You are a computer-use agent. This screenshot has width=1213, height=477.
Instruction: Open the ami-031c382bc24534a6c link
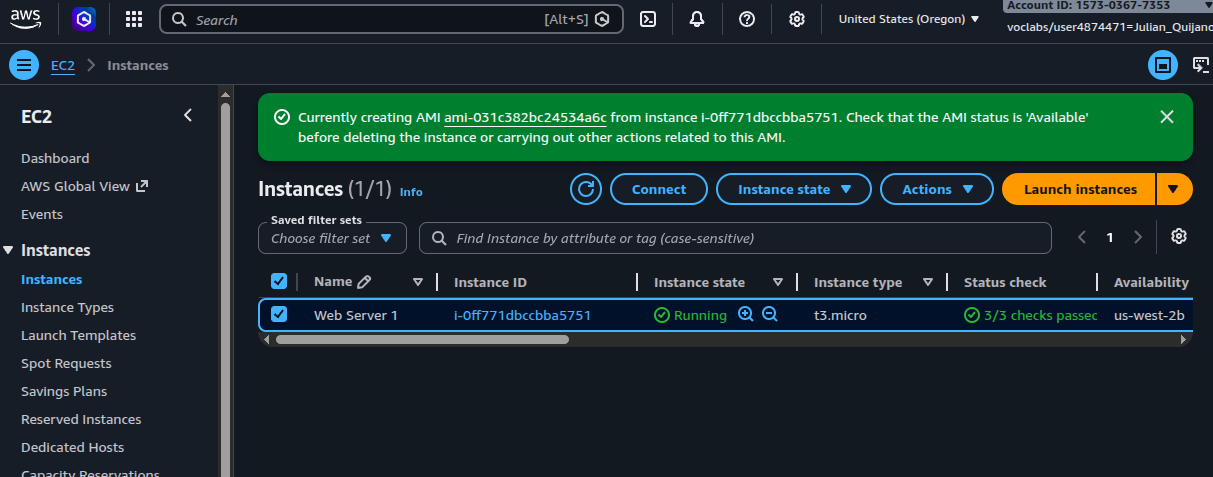click(x=526, y=117)
